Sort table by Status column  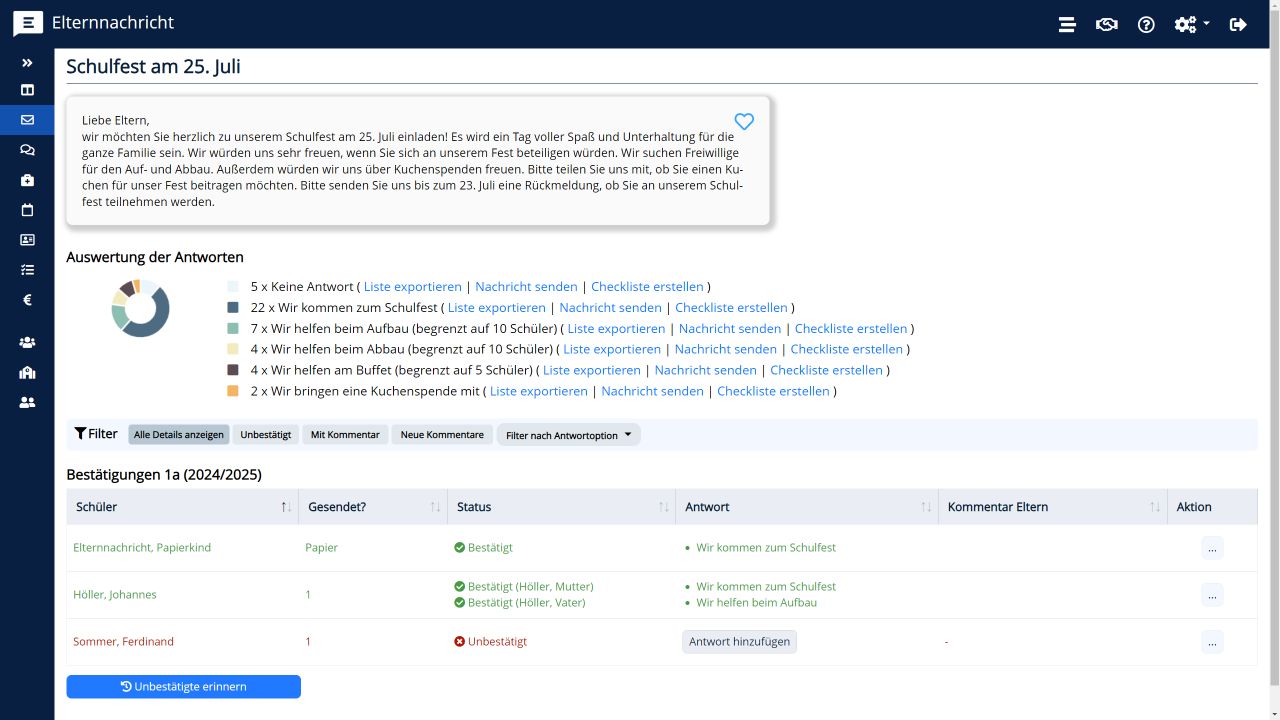click(x=561, y=507)
